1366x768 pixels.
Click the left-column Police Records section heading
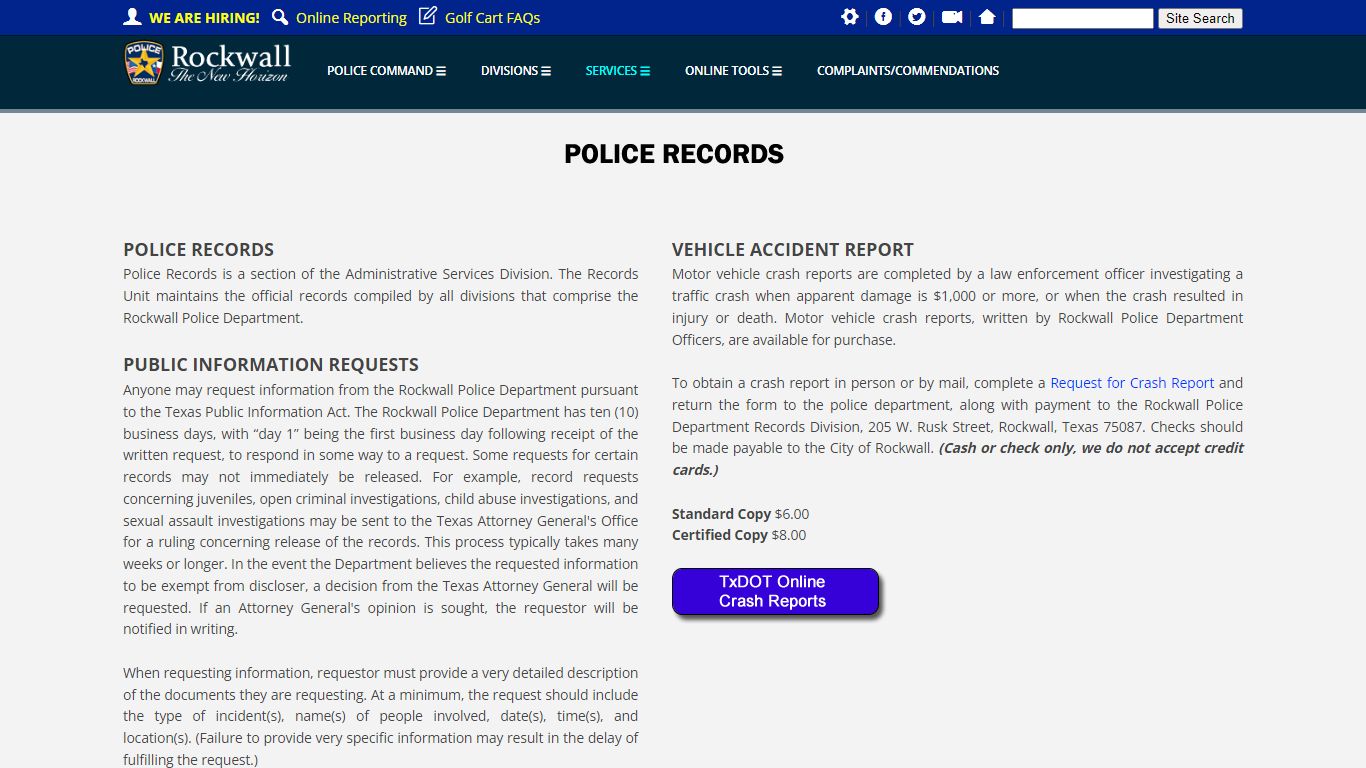pyautogui.click(x=198, y=250)
